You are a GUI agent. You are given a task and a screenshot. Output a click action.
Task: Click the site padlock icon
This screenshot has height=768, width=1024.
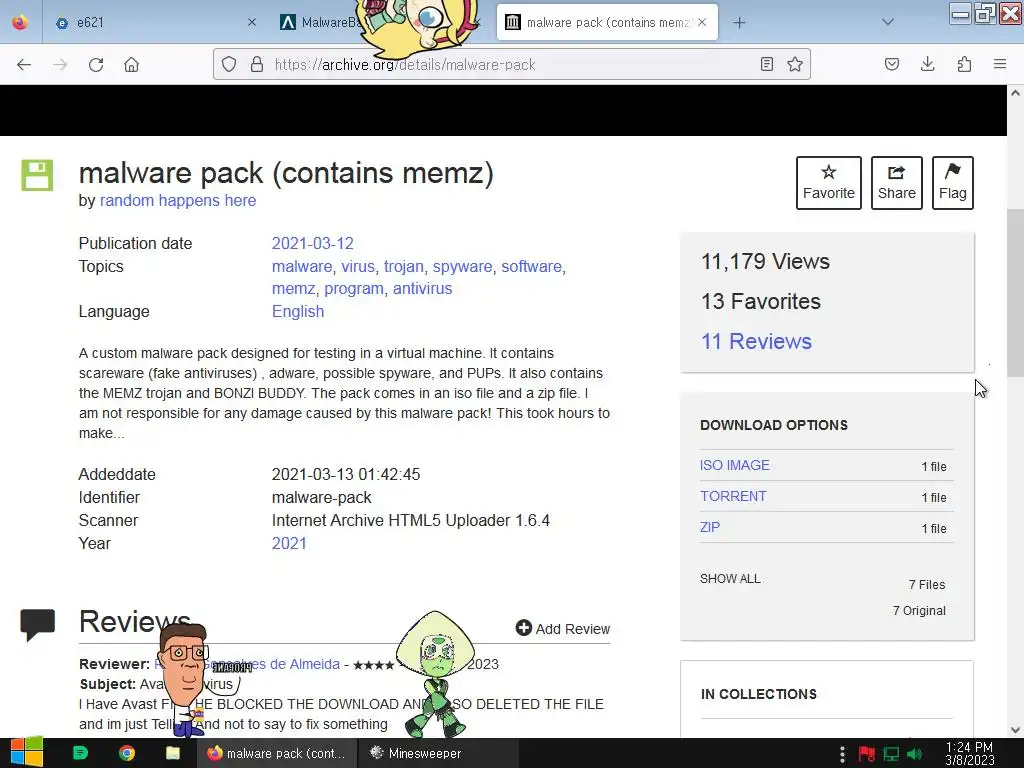[x=257, y=64]
